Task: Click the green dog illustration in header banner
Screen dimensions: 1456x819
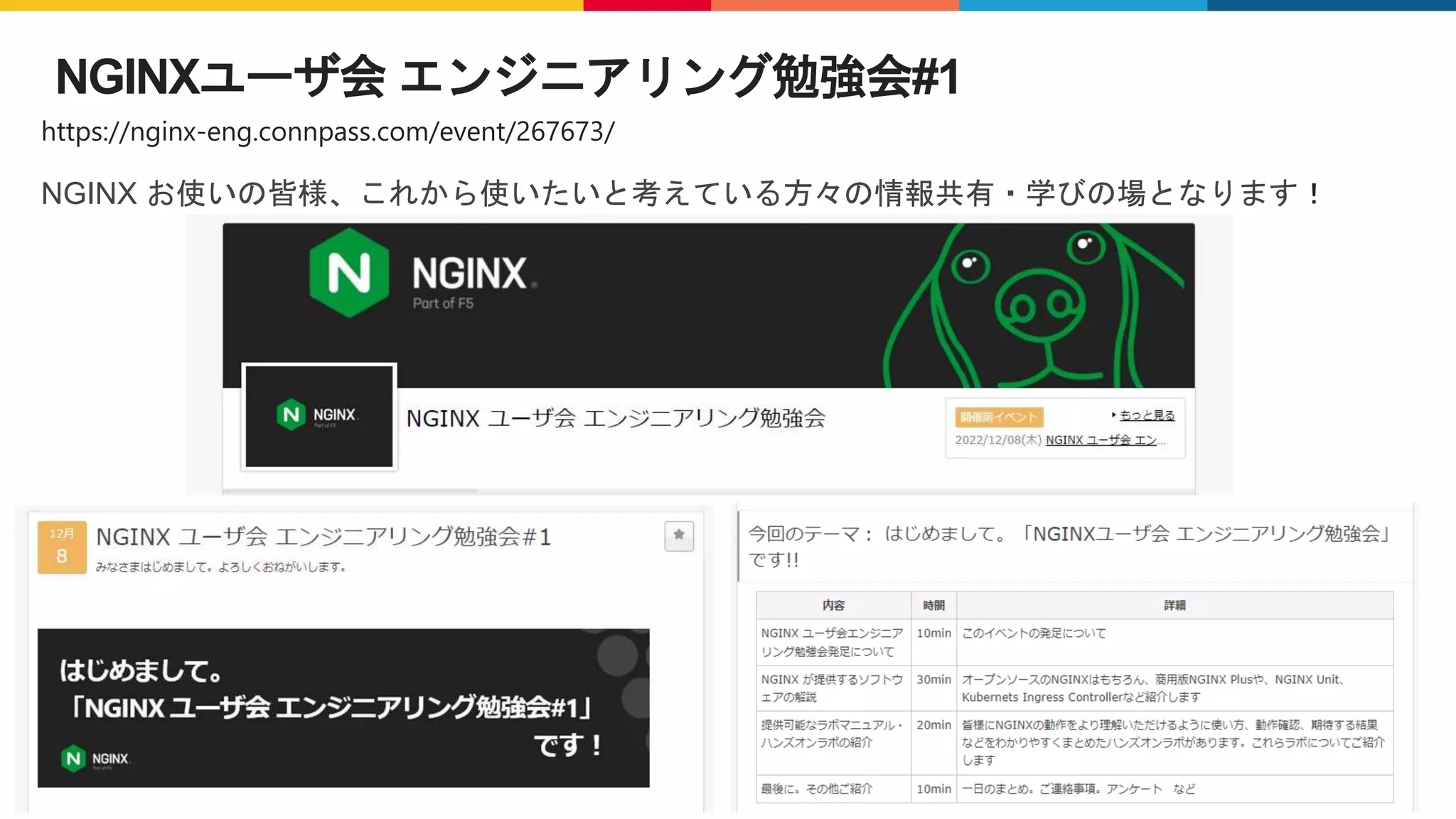Action: pyautogui.click(x=1034, y=306)
